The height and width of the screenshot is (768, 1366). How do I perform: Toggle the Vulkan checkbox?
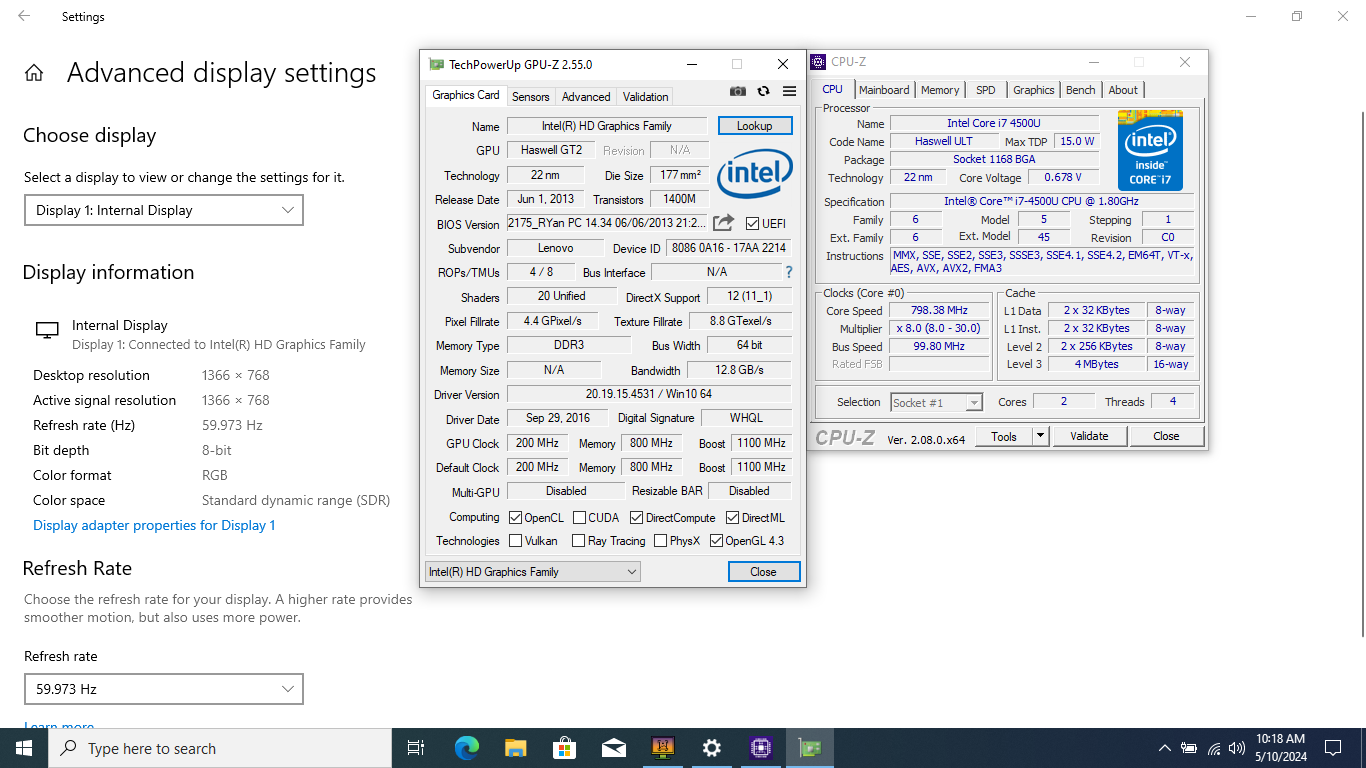pos(516,541)
